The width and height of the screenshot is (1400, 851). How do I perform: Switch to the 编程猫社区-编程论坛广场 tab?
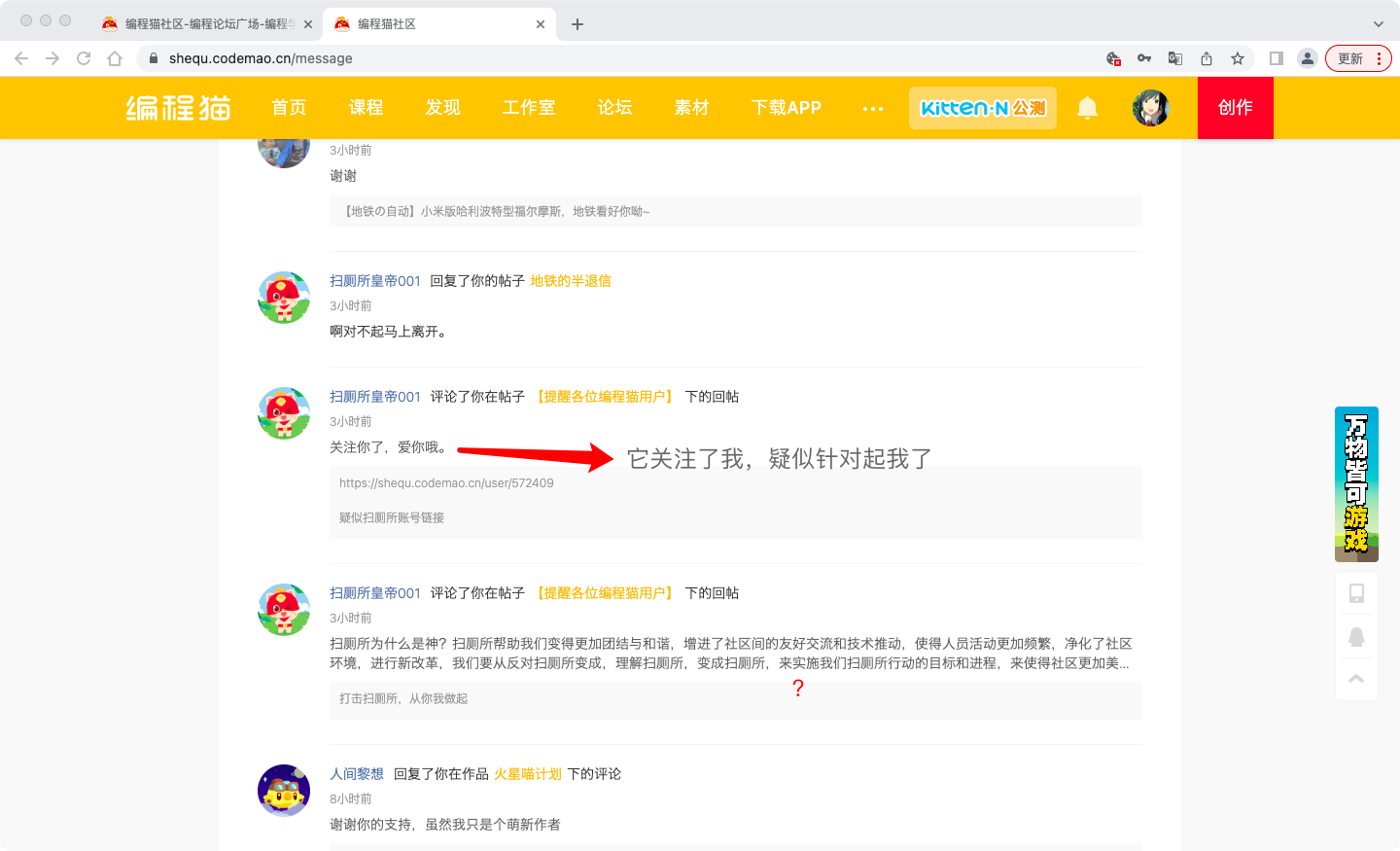(x=206, y=24)
